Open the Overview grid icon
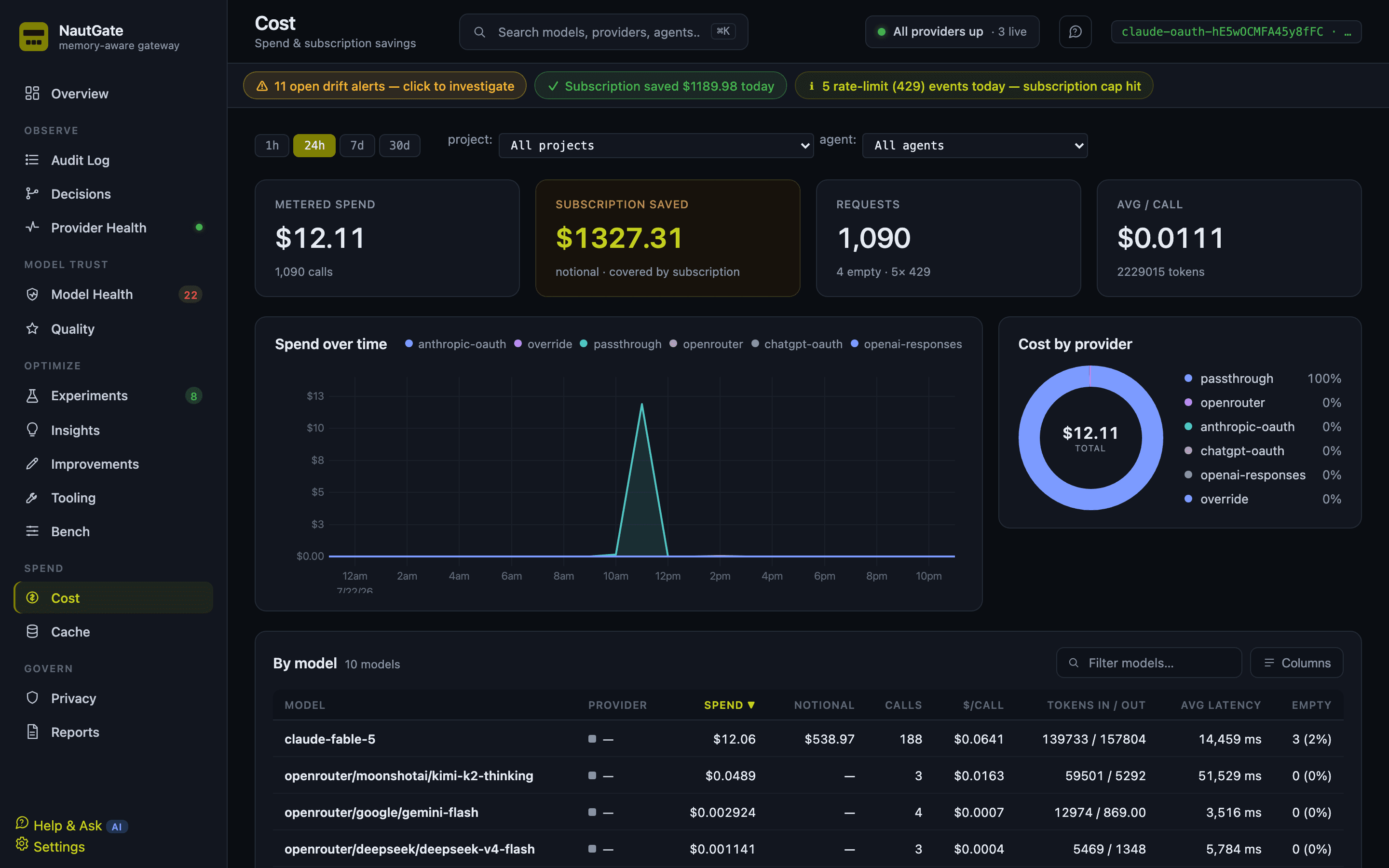Screen dimensions: 1389x868 click(32, 93)
